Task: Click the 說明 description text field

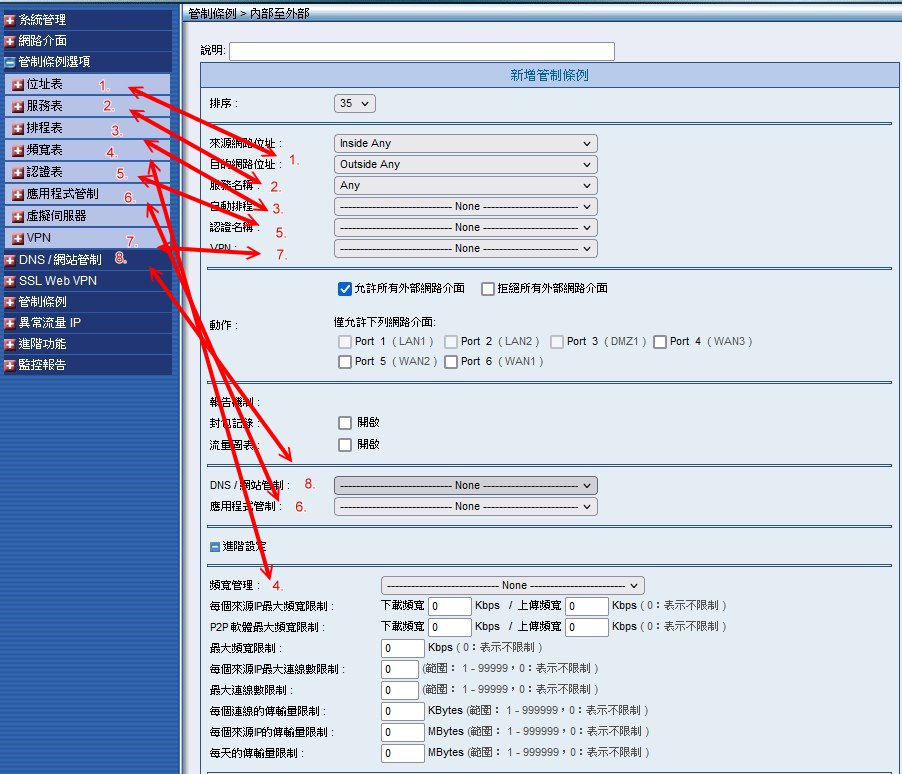Action: (421, 51)
